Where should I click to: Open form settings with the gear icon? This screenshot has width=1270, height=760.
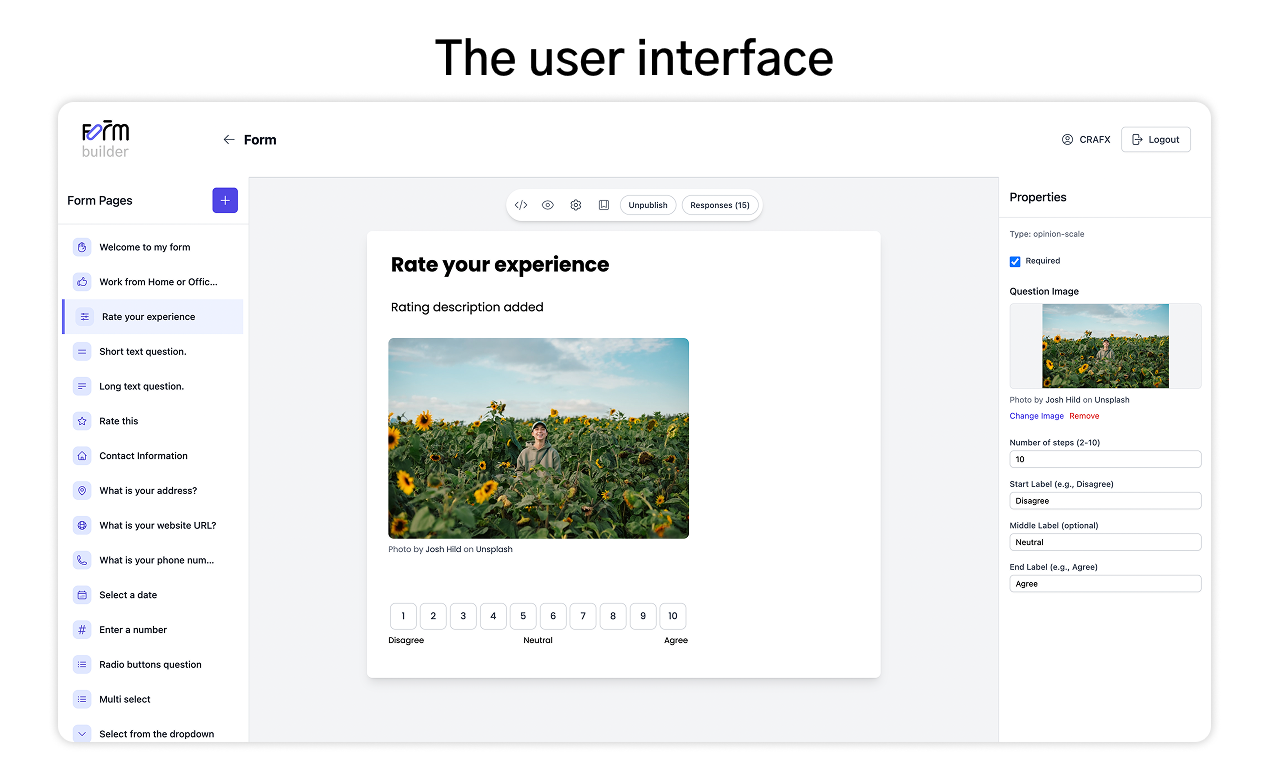tap(576, 204)
